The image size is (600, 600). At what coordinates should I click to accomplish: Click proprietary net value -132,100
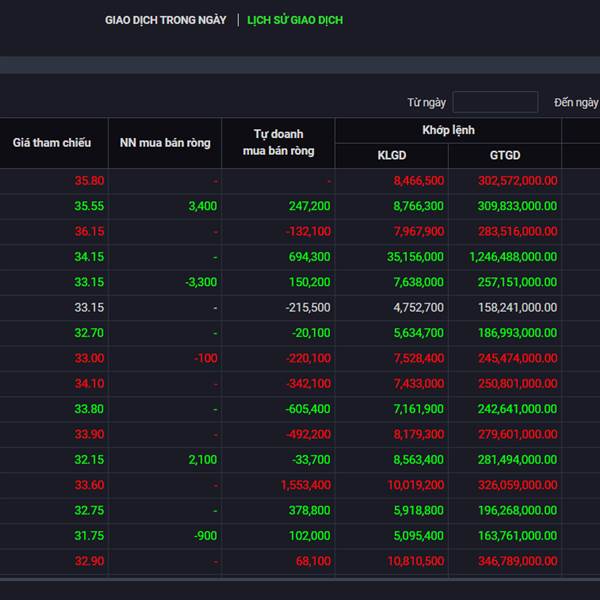click(308, 231)
